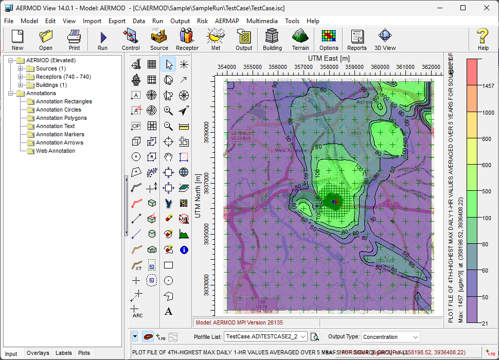The height and width of the screenshot is (360, 499).
Task: Switch to the Overlays tab
Action: [38, 353]
